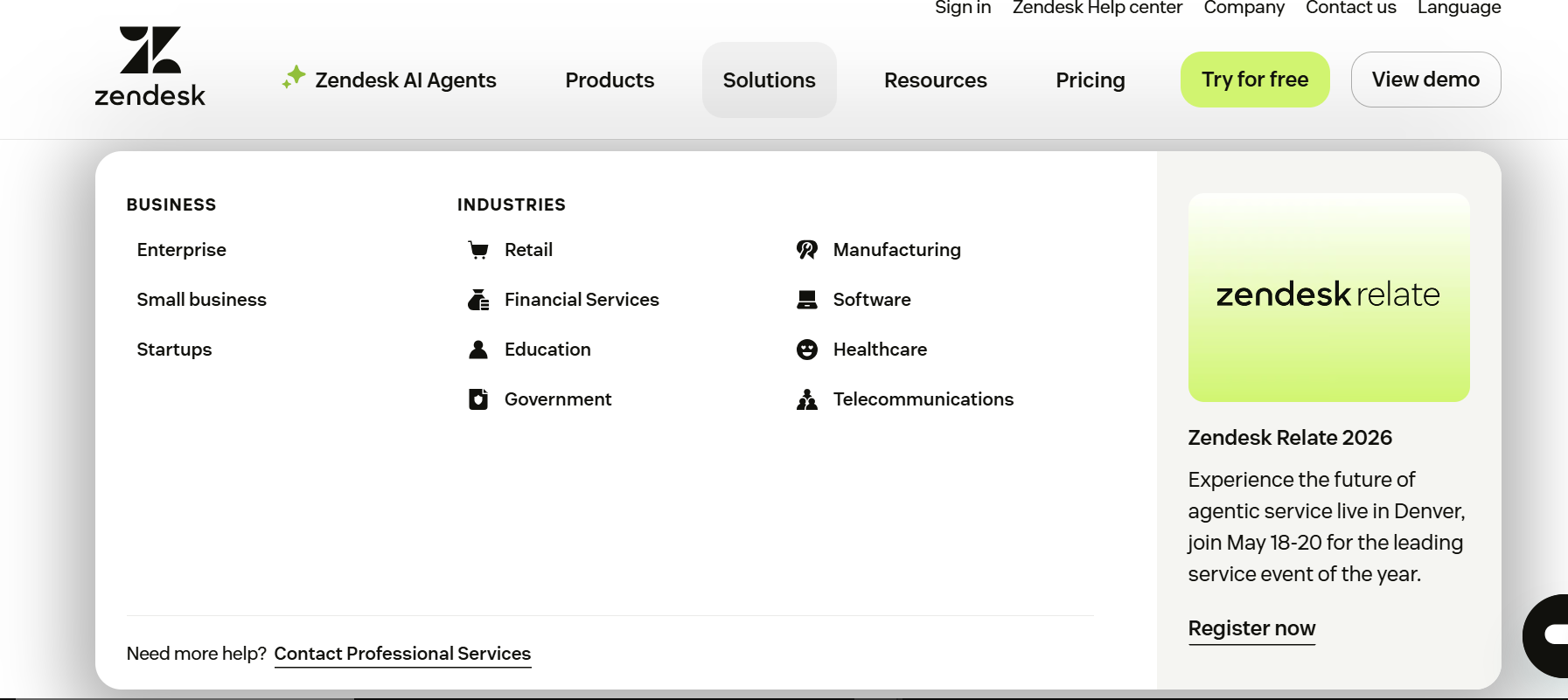Screen dimensions: 1568x700
Task: Click the Government shield document icon
Action: coord(478,399)
